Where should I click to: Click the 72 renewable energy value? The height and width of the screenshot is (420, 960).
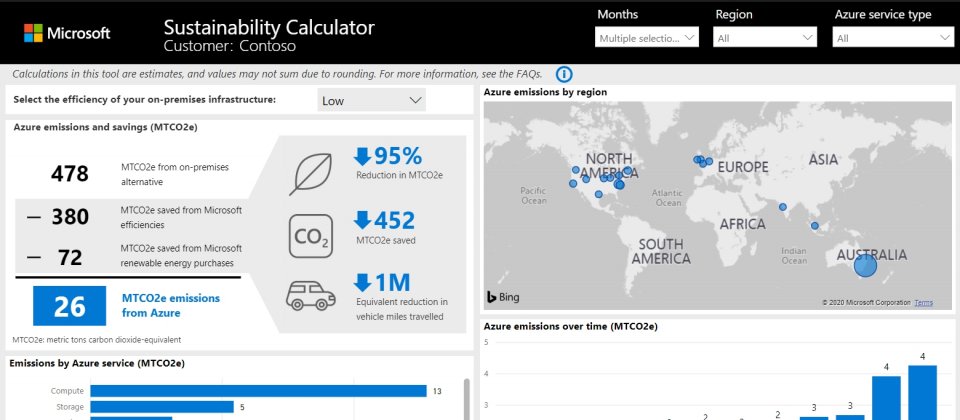pyautogui.click(x=70, y=258)
